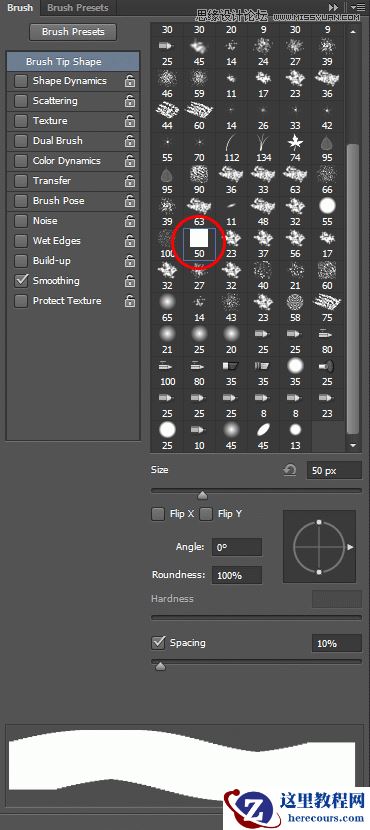Viewport: 370px width, 830px height.
Task: Click the brush list scroll-up arrow
Action: (353, 32)
